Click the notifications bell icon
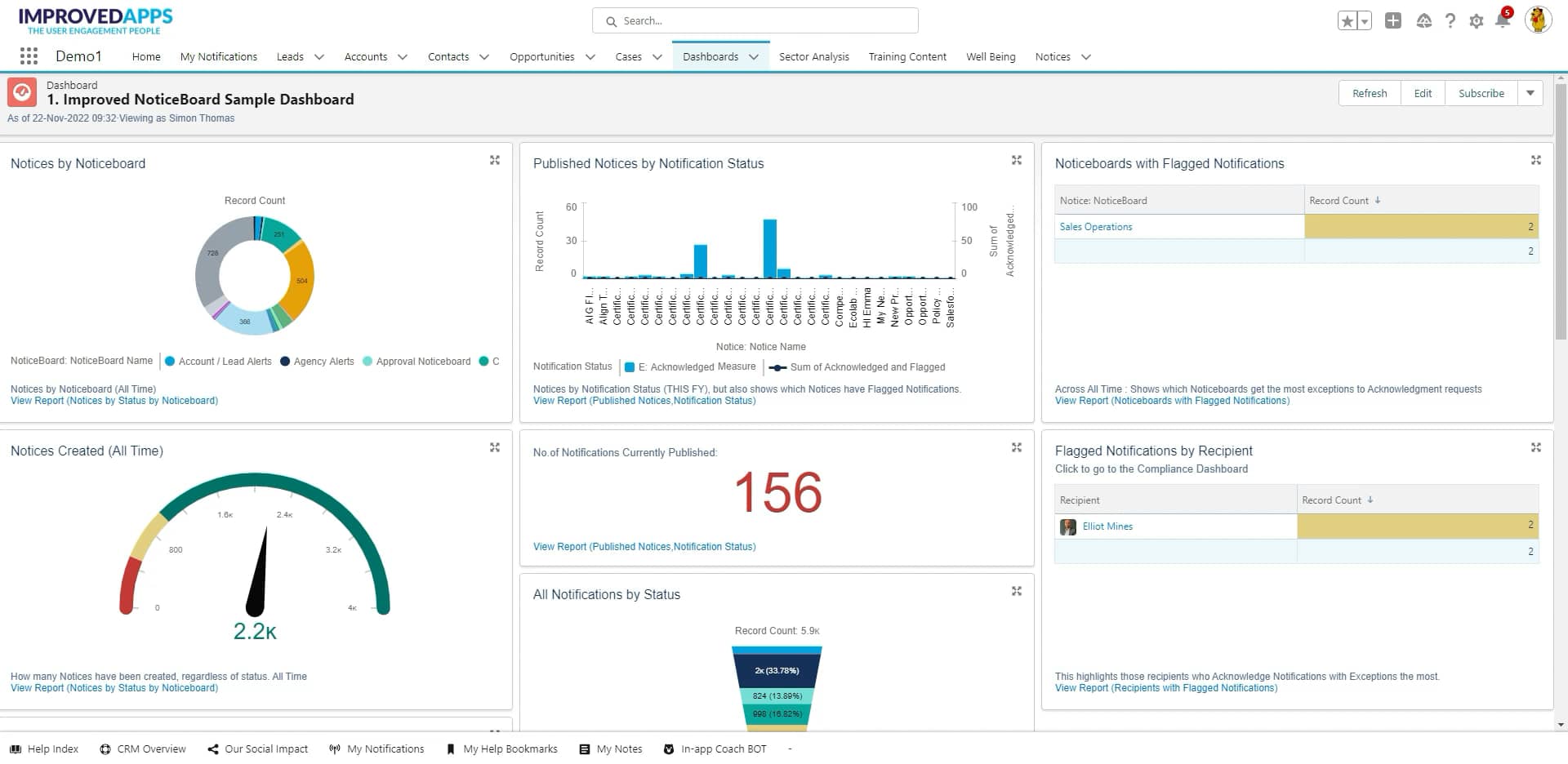Viewport: 1568px width, 764px height. click(1501, 20)
